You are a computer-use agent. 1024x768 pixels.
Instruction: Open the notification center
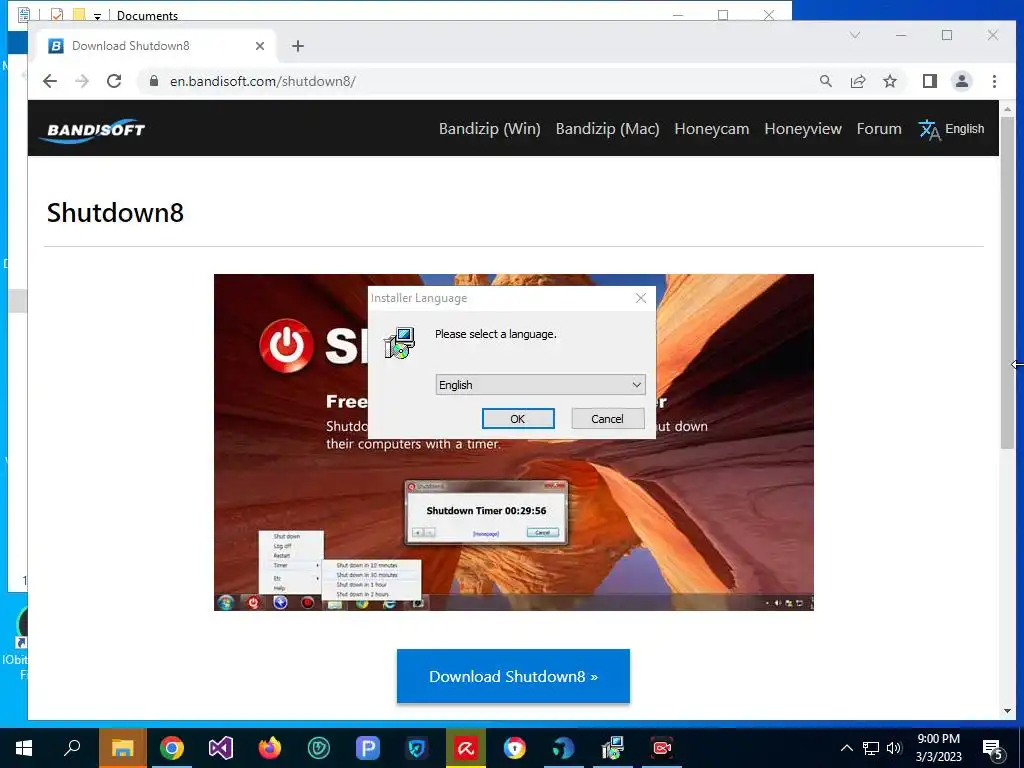tap(993, 748)
